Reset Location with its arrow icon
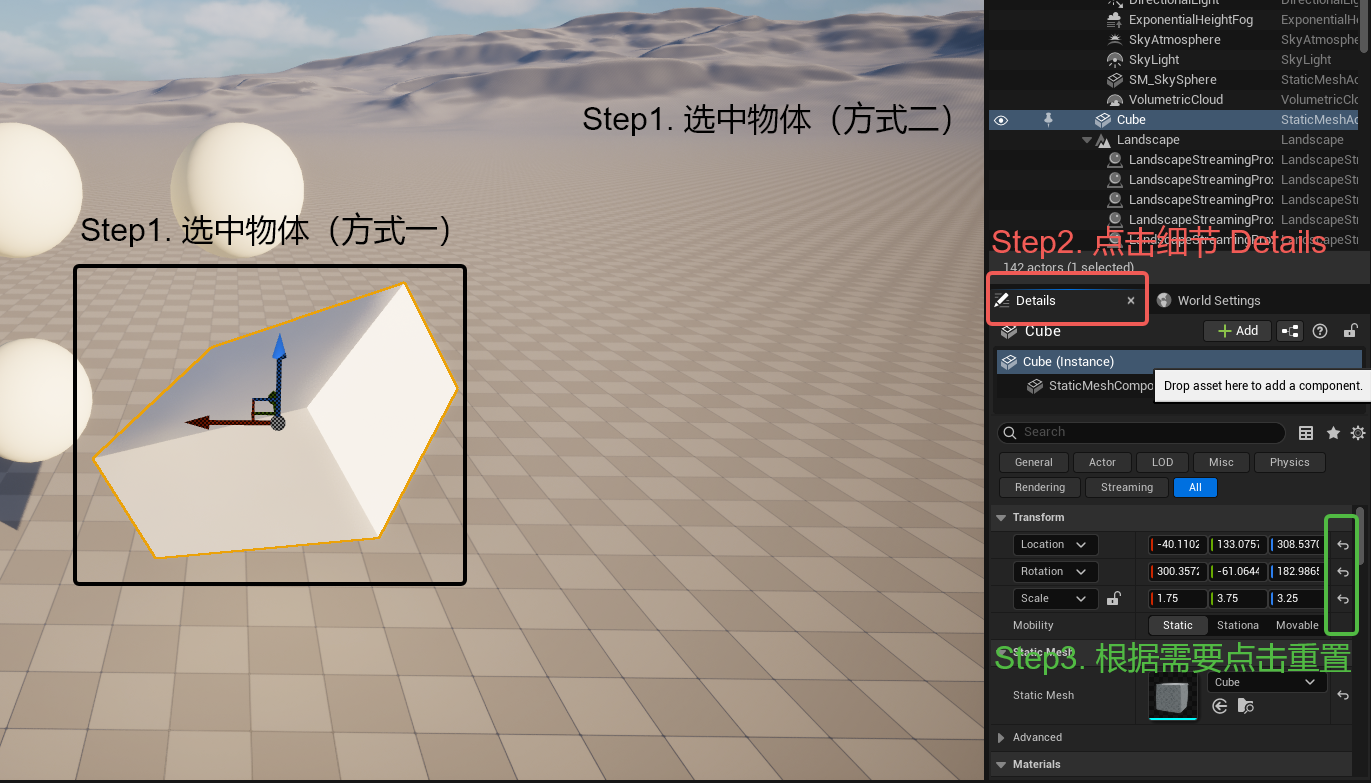The image size is (1371, 783). [1343, 546]
